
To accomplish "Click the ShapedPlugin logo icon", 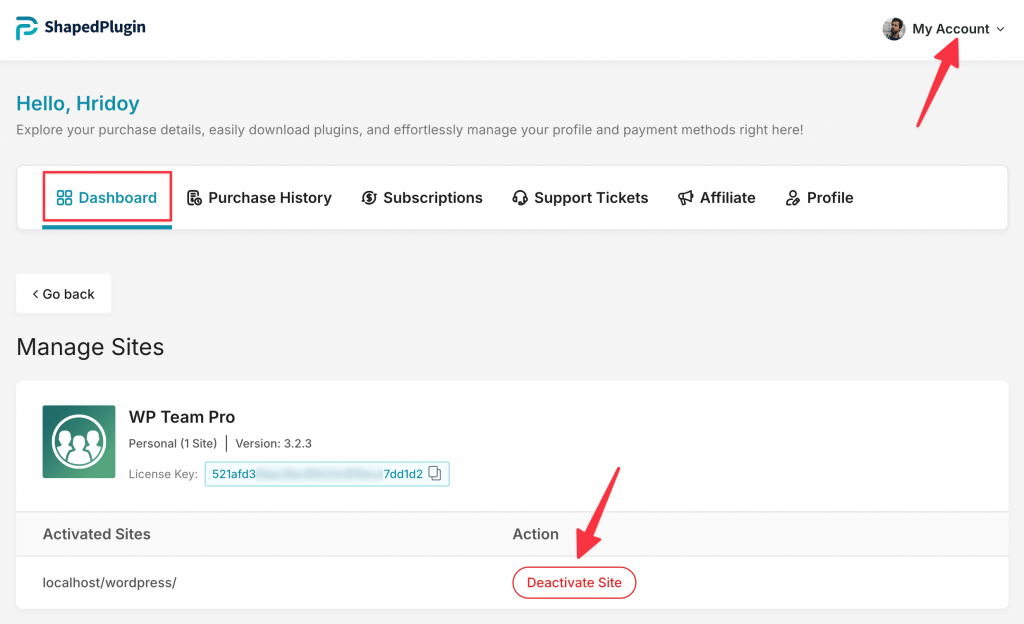I will [x=27, y=28].
